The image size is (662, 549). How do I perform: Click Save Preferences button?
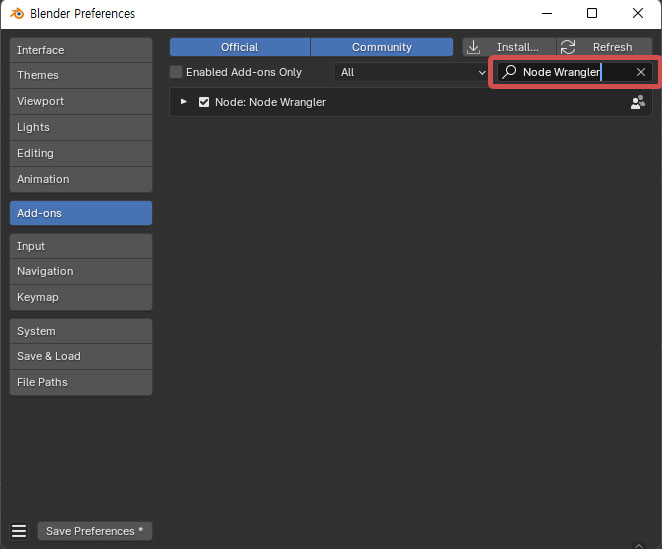point(95,531)
